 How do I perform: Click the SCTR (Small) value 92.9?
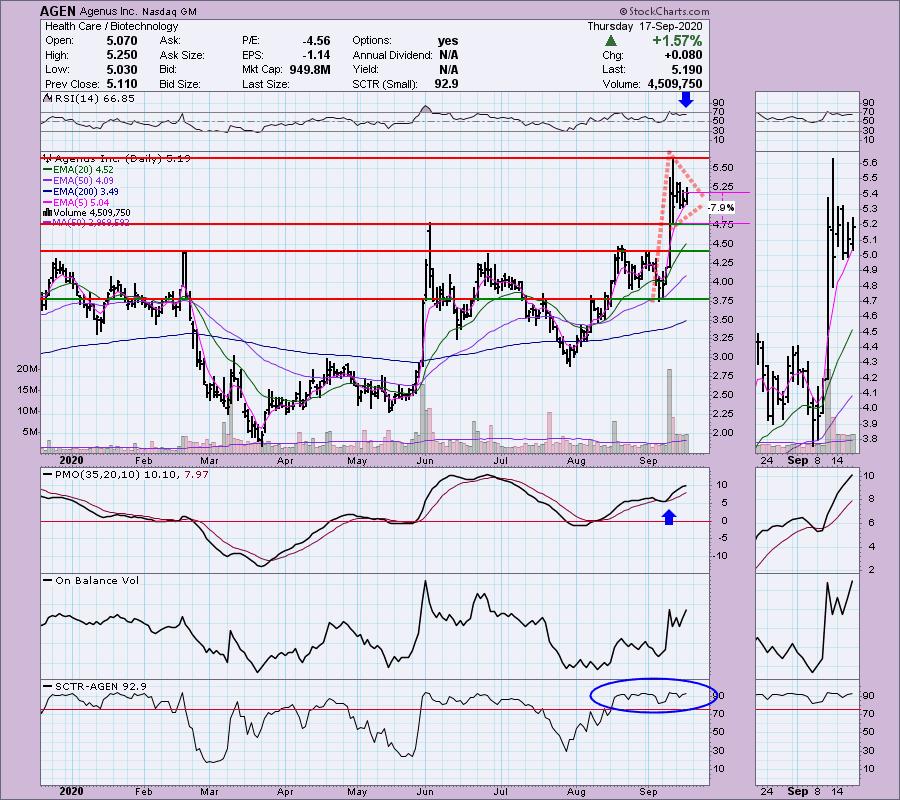pos(447,84)
